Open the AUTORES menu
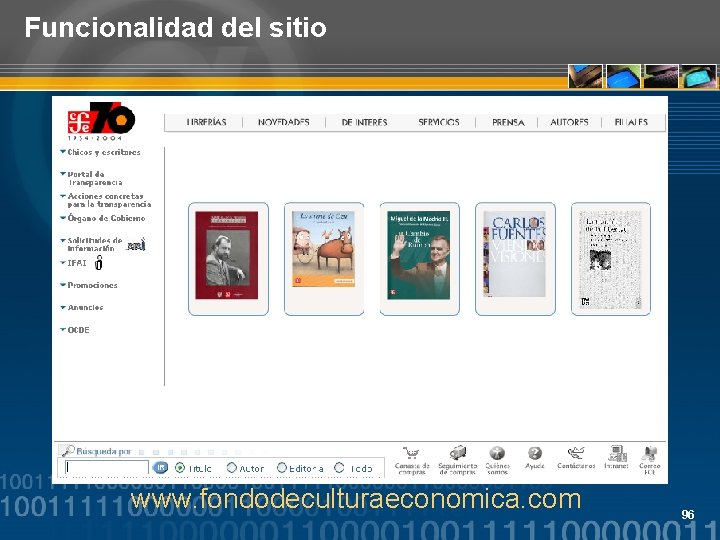This screenshot has height=540, width=720. click(569, 122)
